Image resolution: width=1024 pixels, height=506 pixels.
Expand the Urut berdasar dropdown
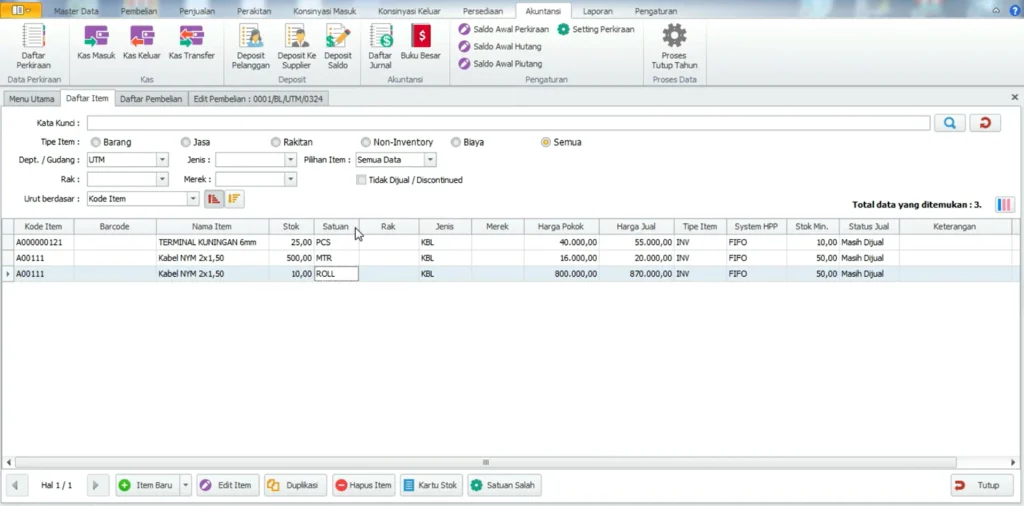pyautogui.click(x=193, y=198)
